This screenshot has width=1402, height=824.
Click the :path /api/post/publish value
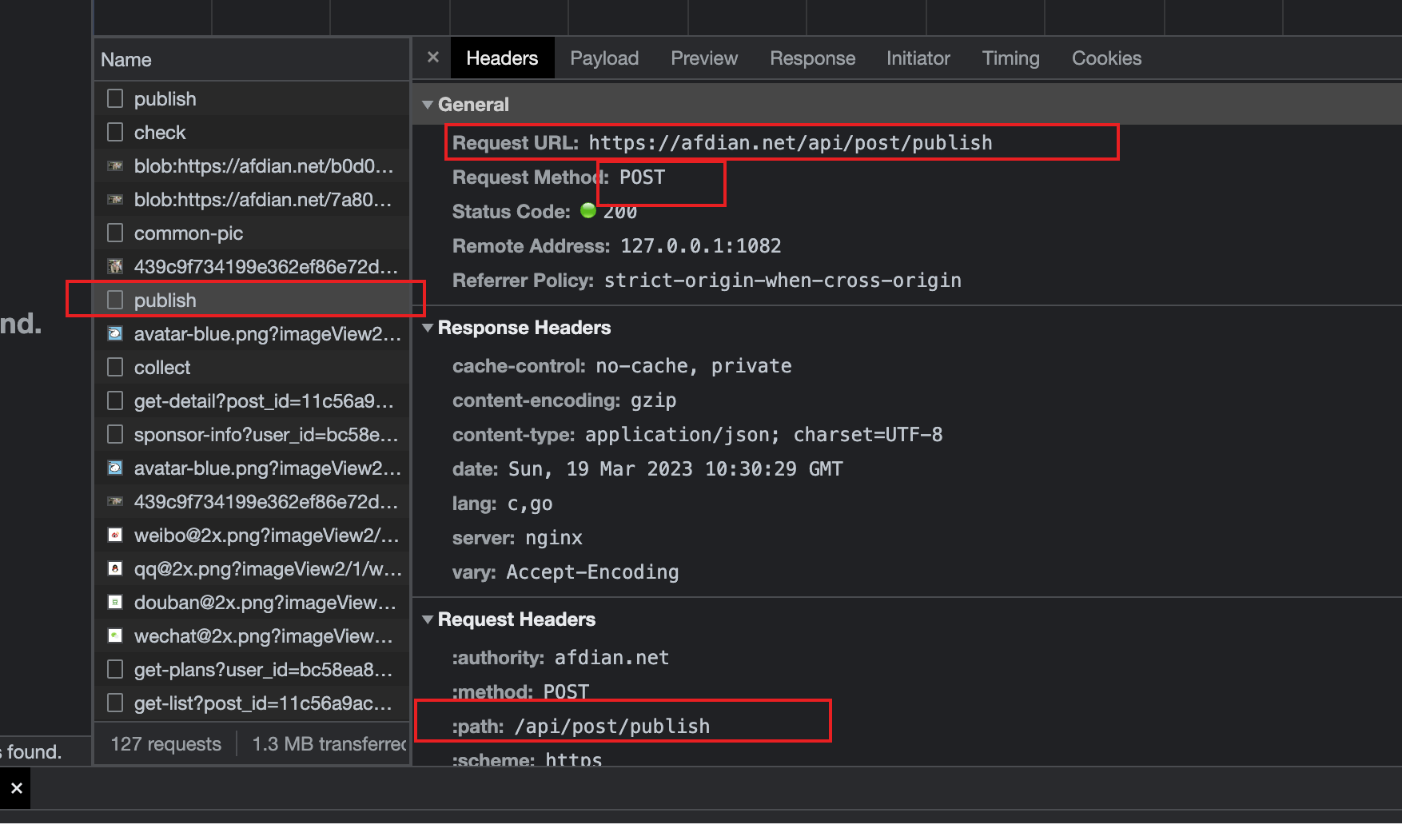click(x=612, y=726)
